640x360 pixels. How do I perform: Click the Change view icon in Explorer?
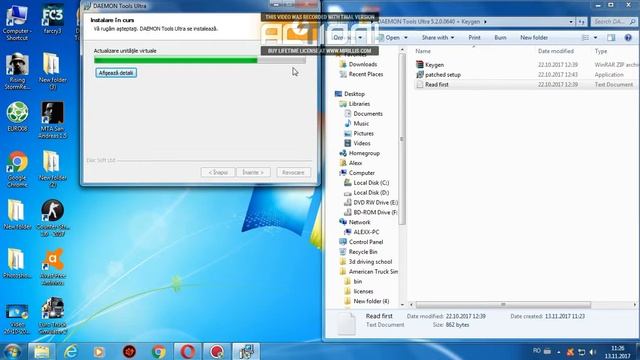pos(585,38)
